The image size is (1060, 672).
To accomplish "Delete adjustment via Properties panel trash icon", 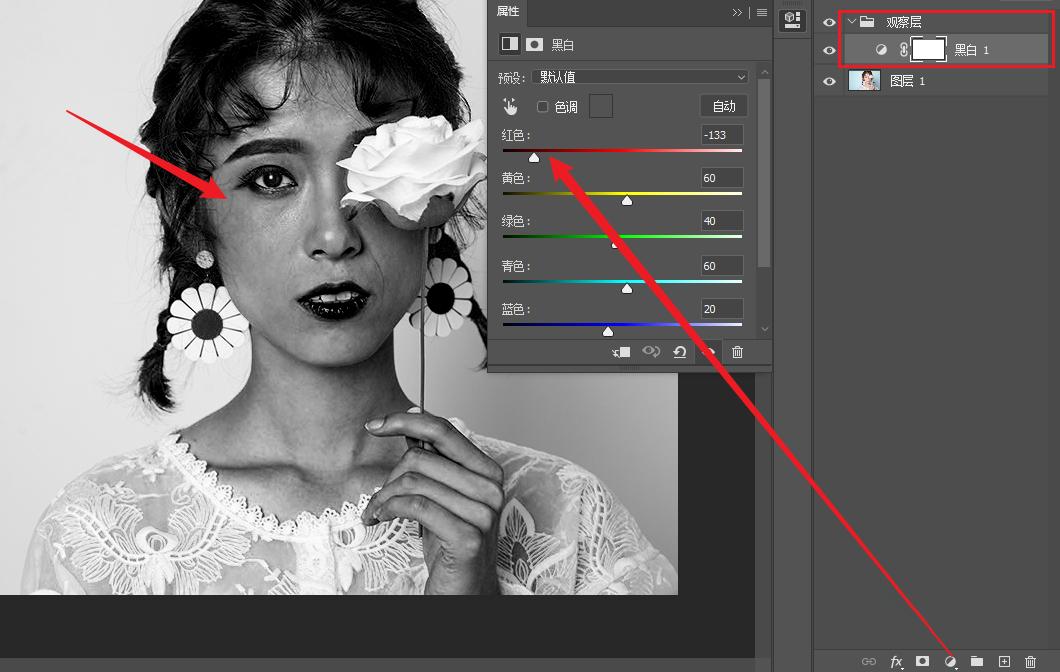I will [x=738, y=352].
